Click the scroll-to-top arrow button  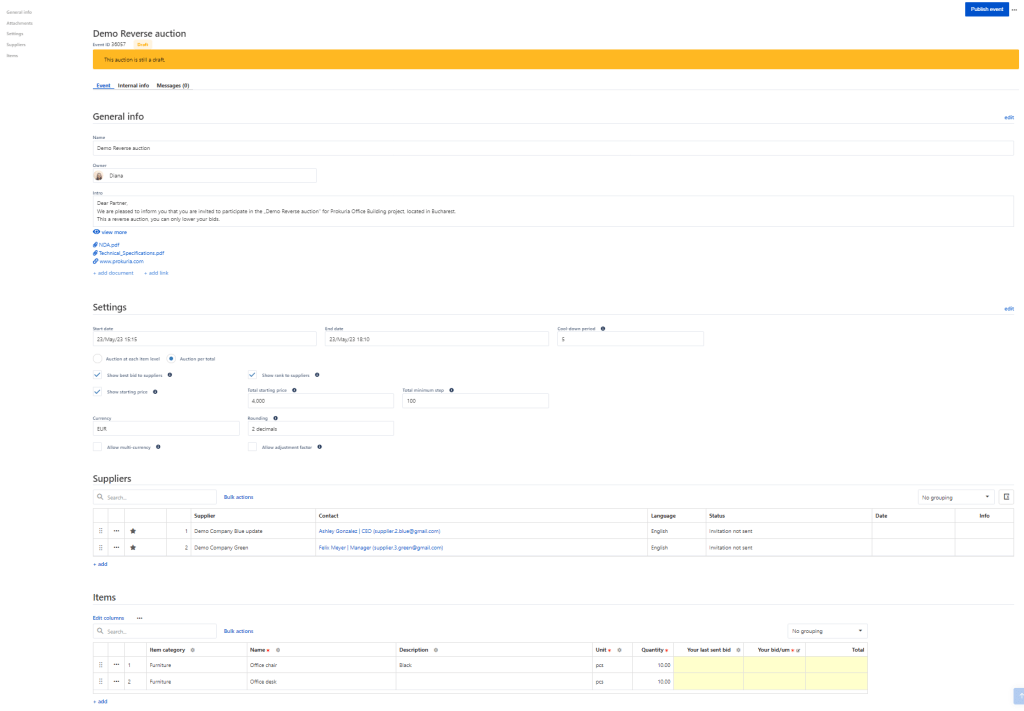pos(1019,696)
